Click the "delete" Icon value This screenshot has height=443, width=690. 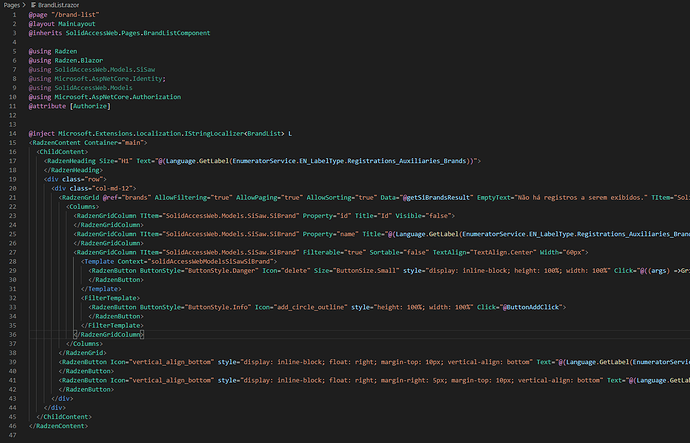pos(297,271)
